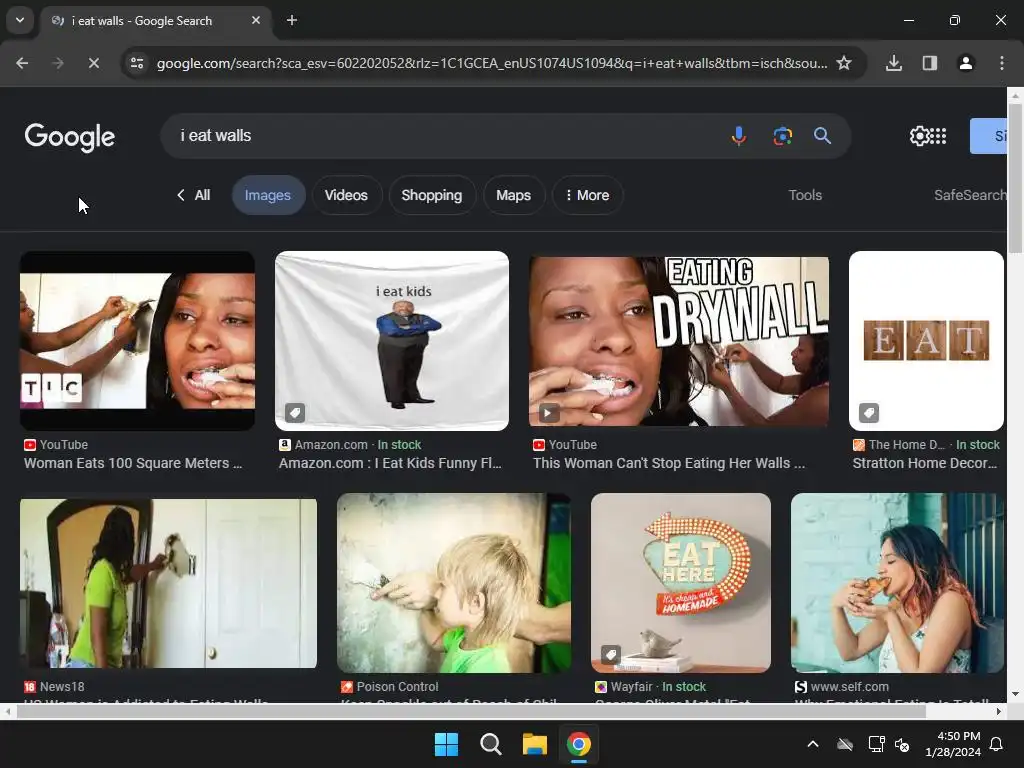Open Poison Control child thumbnail
The height and width of the screenshot is (768, 1024).
pyautogui.click(x=454, y=583)
